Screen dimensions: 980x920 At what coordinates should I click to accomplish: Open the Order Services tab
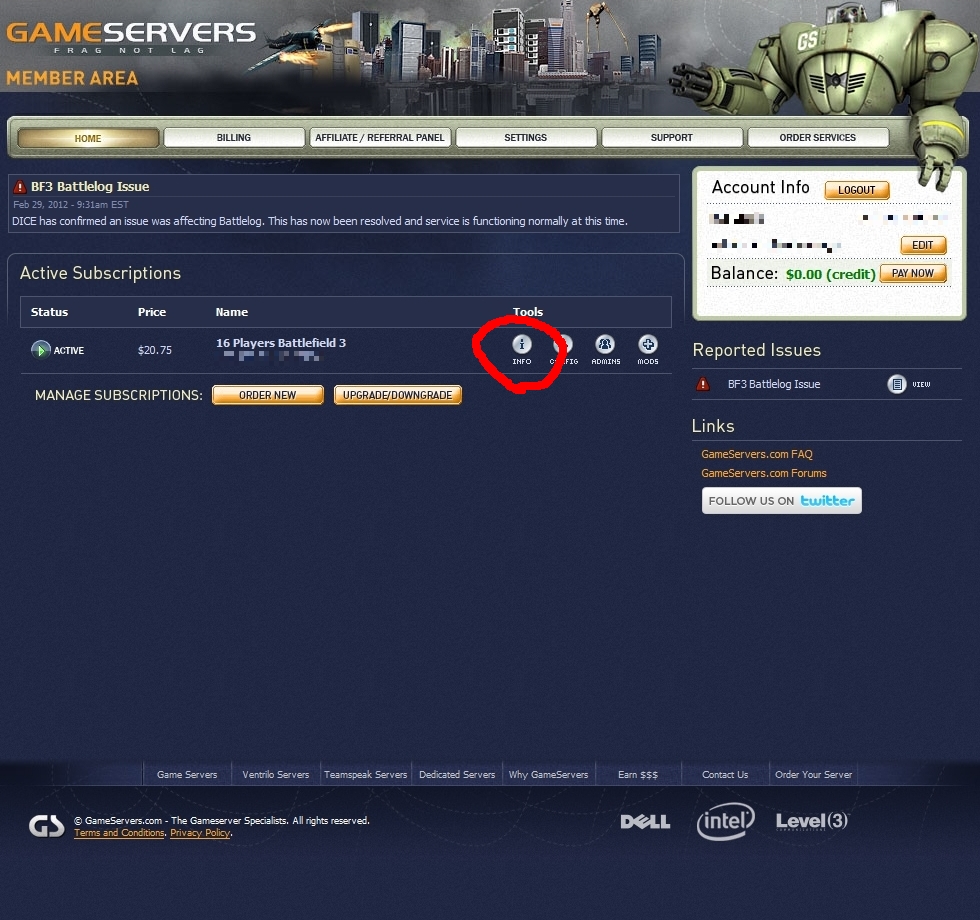[818, 138]
